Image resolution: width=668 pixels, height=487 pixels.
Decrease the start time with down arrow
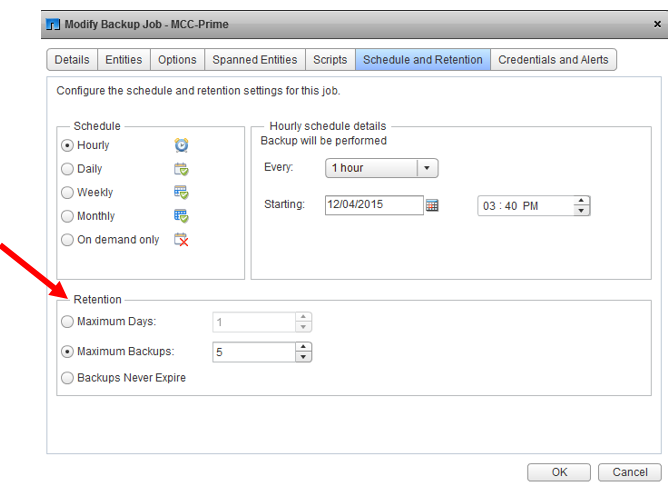pyautogui.click(x=582, y=210)
